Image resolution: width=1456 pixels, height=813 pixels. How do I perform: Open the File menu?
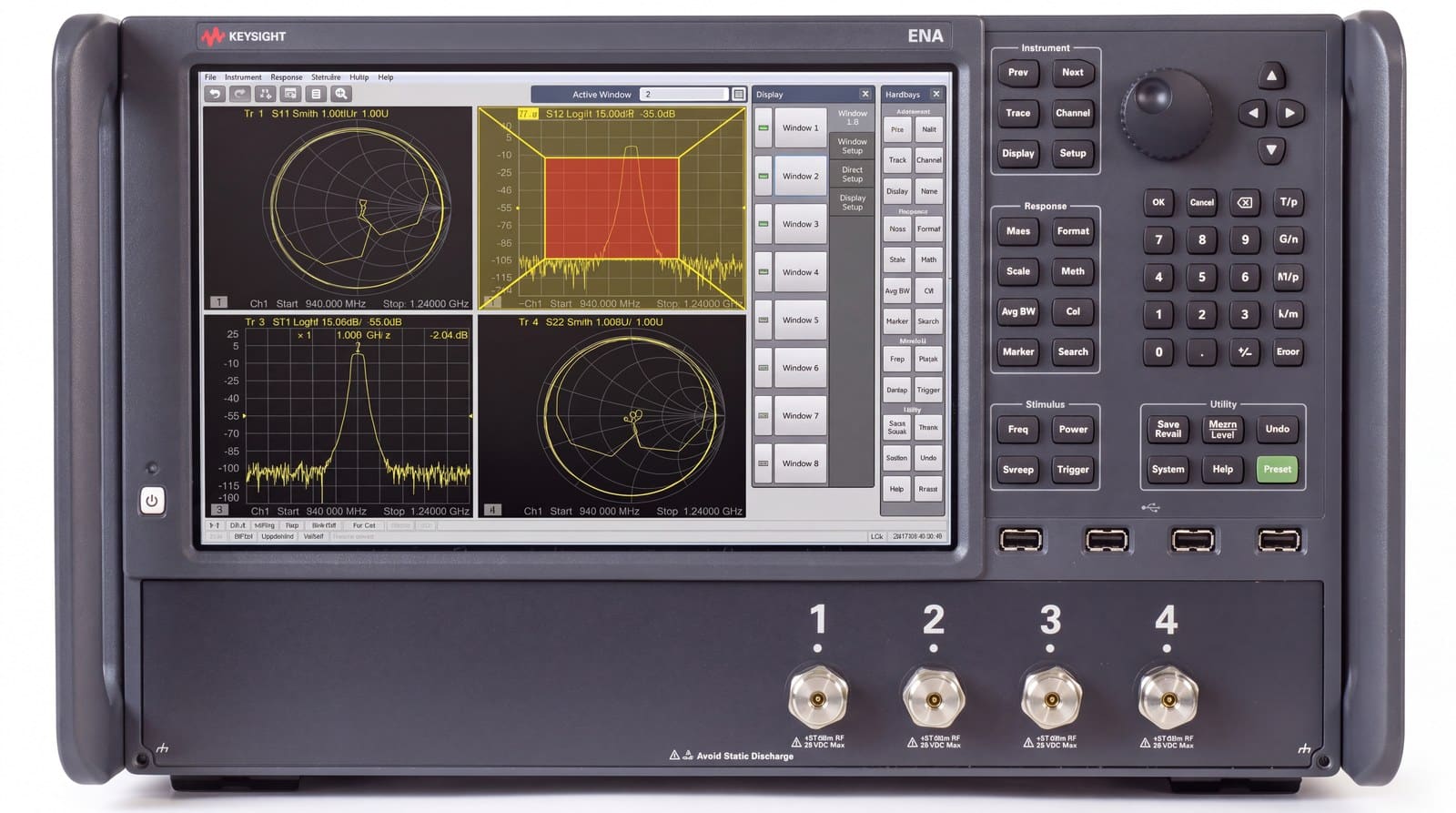(210, 77)
